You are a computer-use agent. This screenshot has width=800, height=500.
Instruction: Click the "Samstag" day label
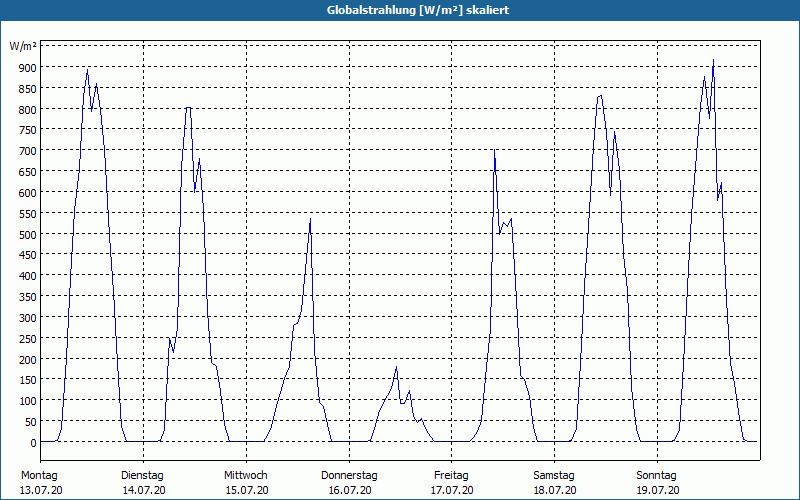pos(554,476)
